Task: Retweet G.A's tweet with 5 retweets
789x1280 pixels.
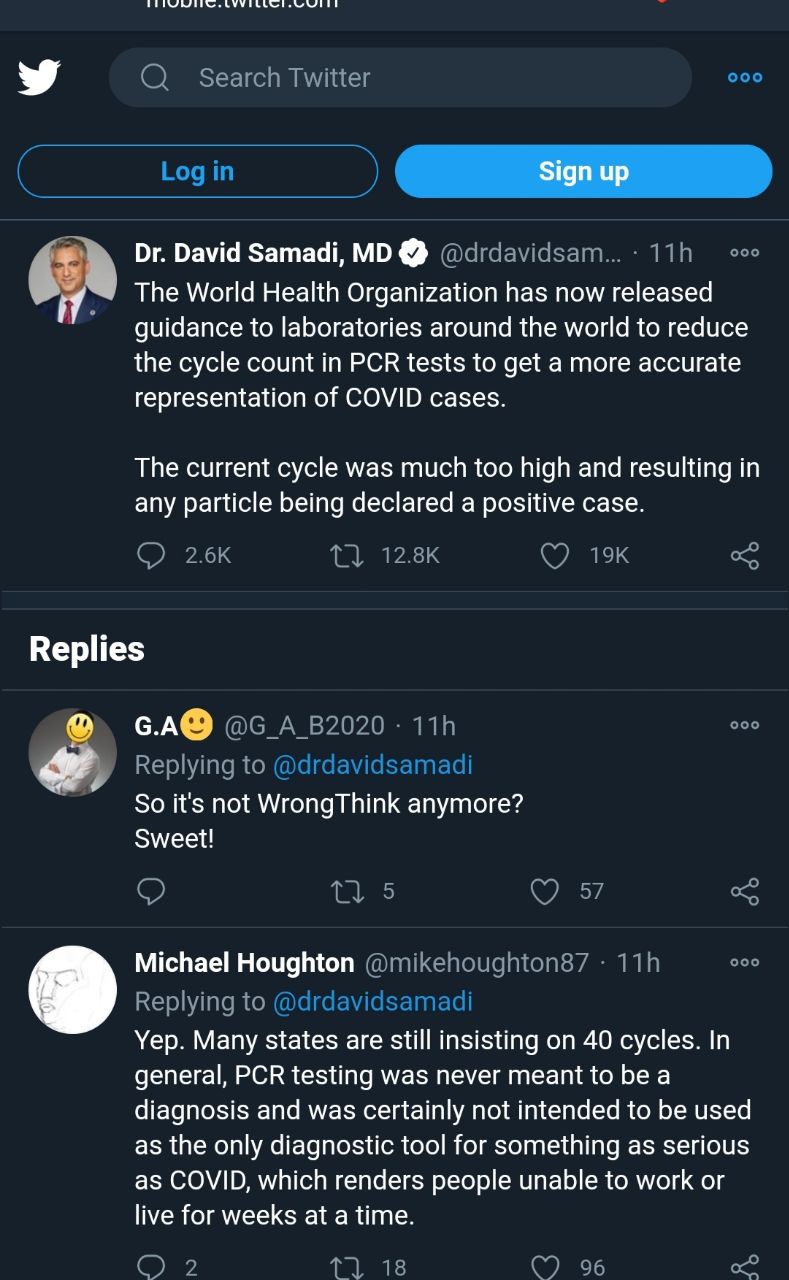Action: (346, 890)
